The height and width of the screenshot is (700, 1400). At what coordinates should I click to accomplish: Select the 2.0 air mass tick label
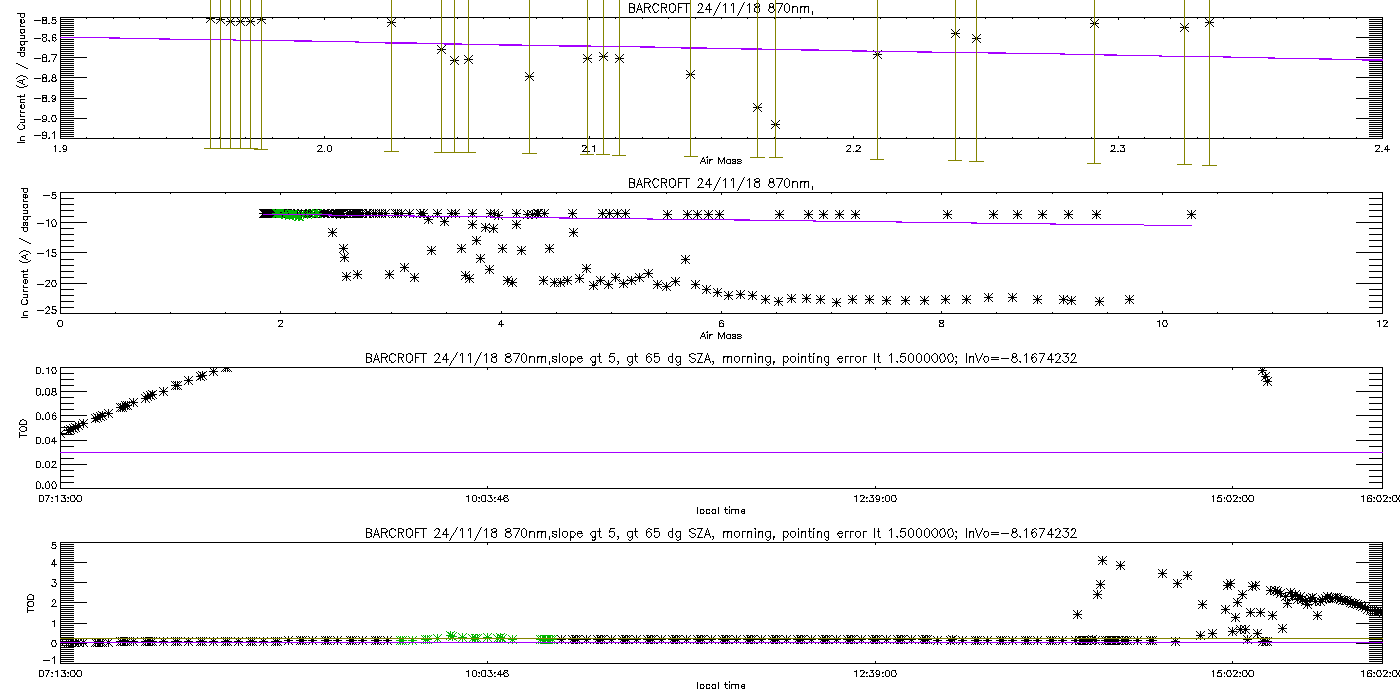tap(324, 149)
